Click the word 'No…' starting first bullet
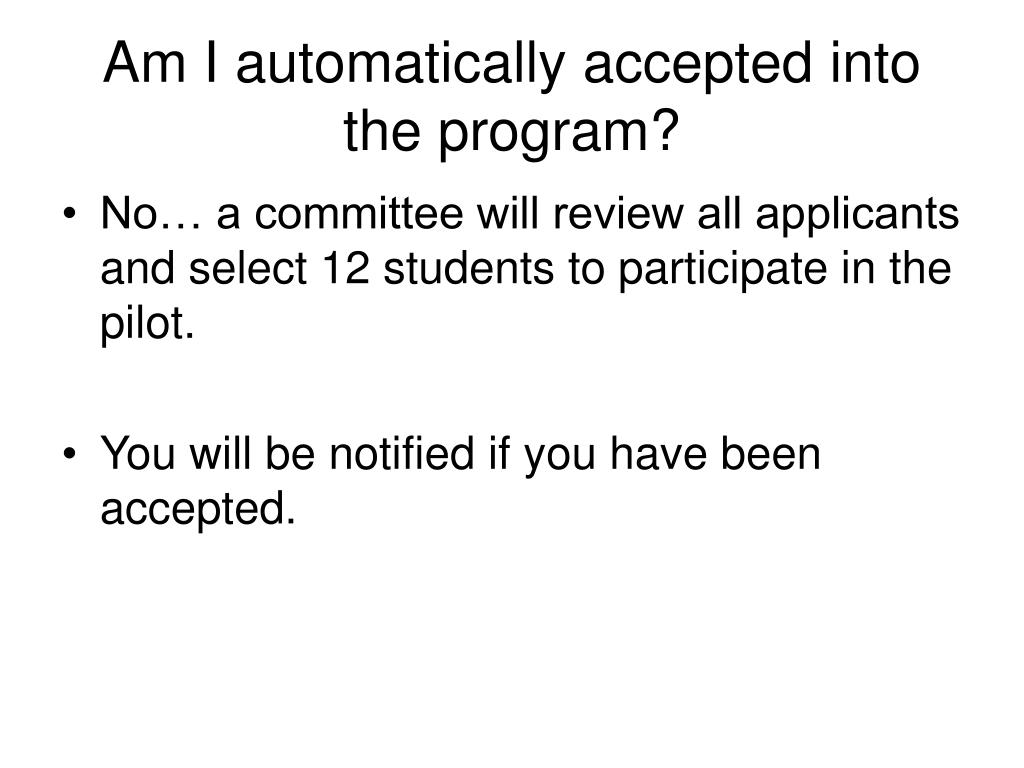 tap(150, 214)
